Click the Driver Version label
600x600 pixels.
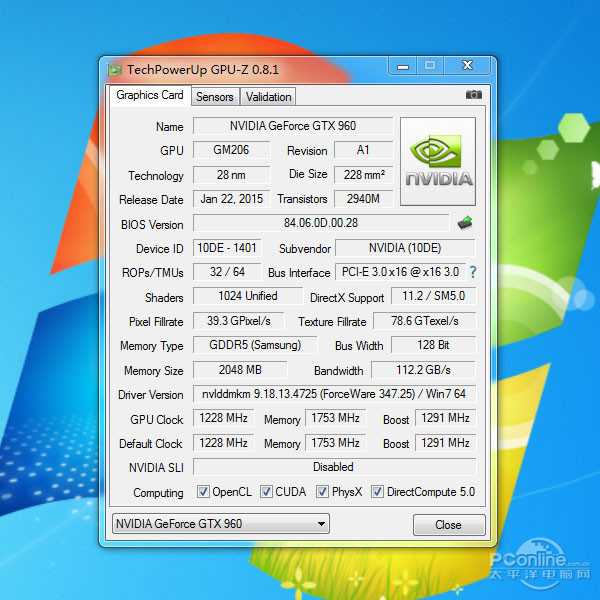[150, 395]
